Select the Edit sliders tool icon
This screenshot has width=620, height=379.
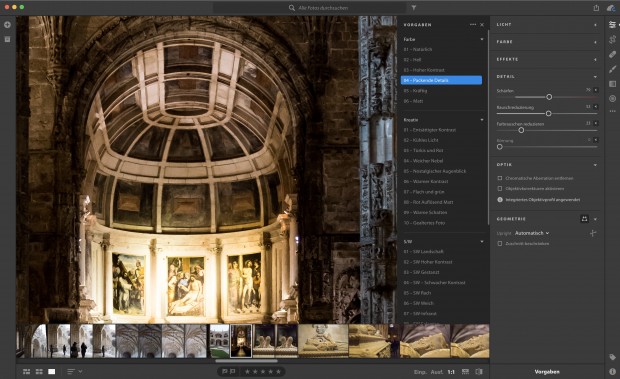point(612,25)
